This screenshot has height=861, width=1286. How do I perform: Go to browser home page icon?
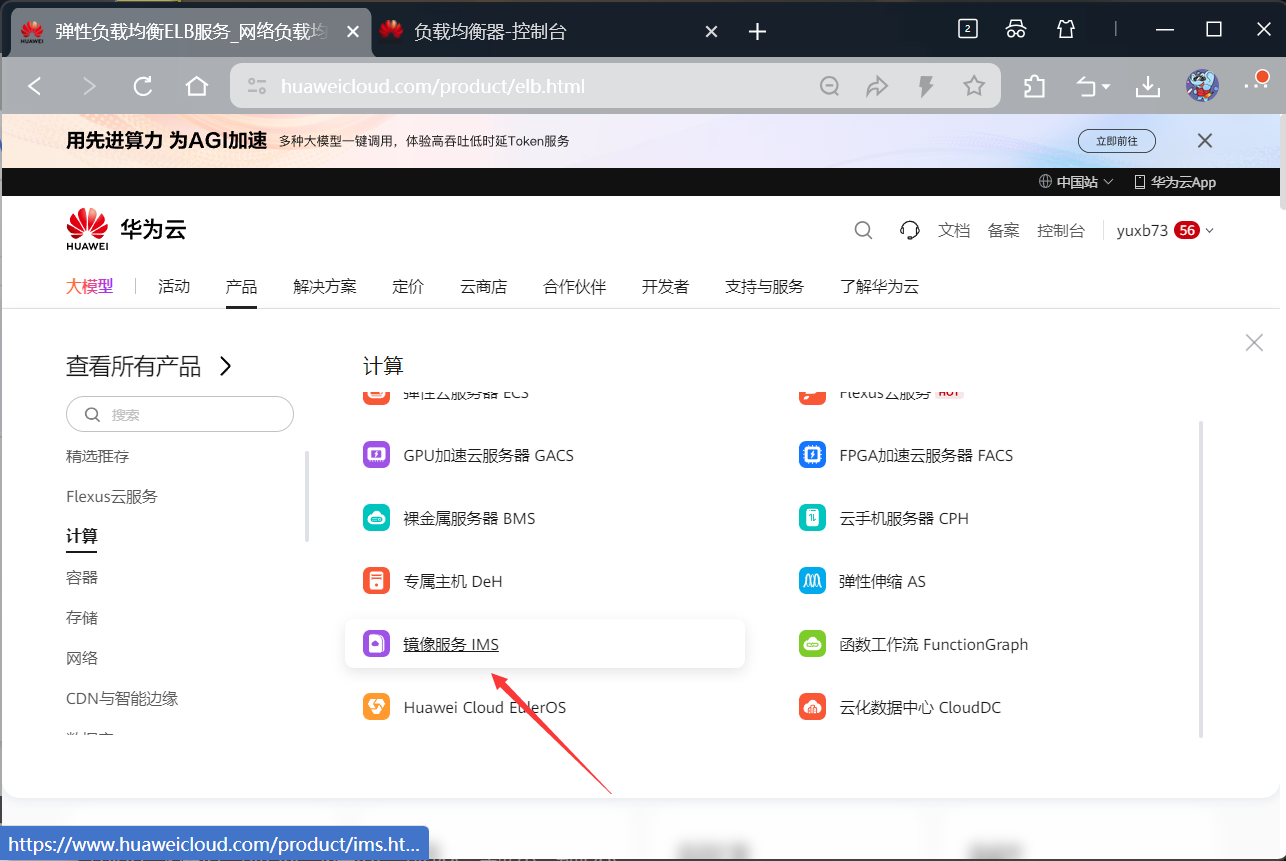(x=197, y=86)
